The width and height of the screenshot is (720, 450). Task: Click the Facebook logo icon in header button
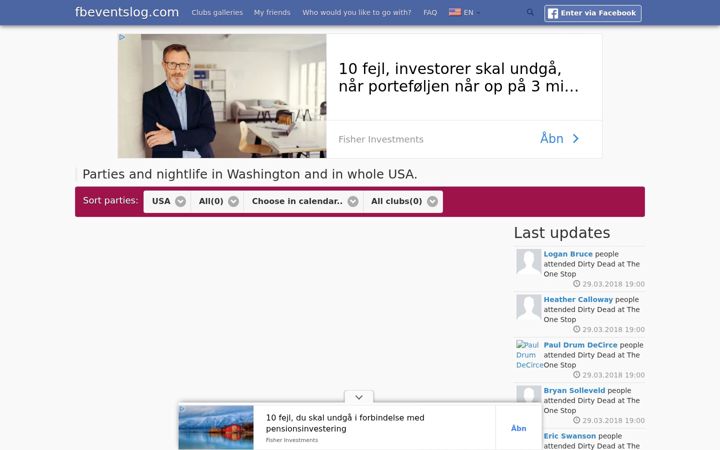553,13
